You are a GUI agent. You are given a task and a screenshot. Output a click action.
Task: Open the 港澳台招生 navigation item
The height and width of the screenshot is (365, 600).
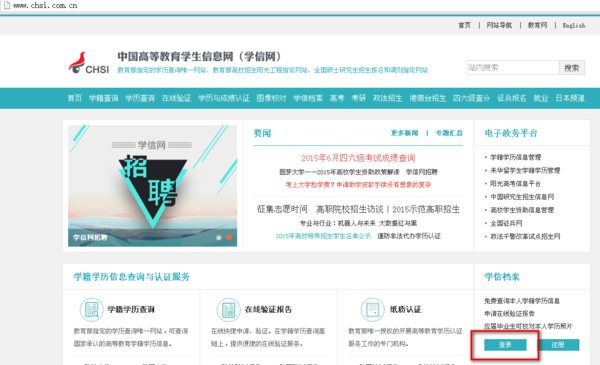pos(428,98)
